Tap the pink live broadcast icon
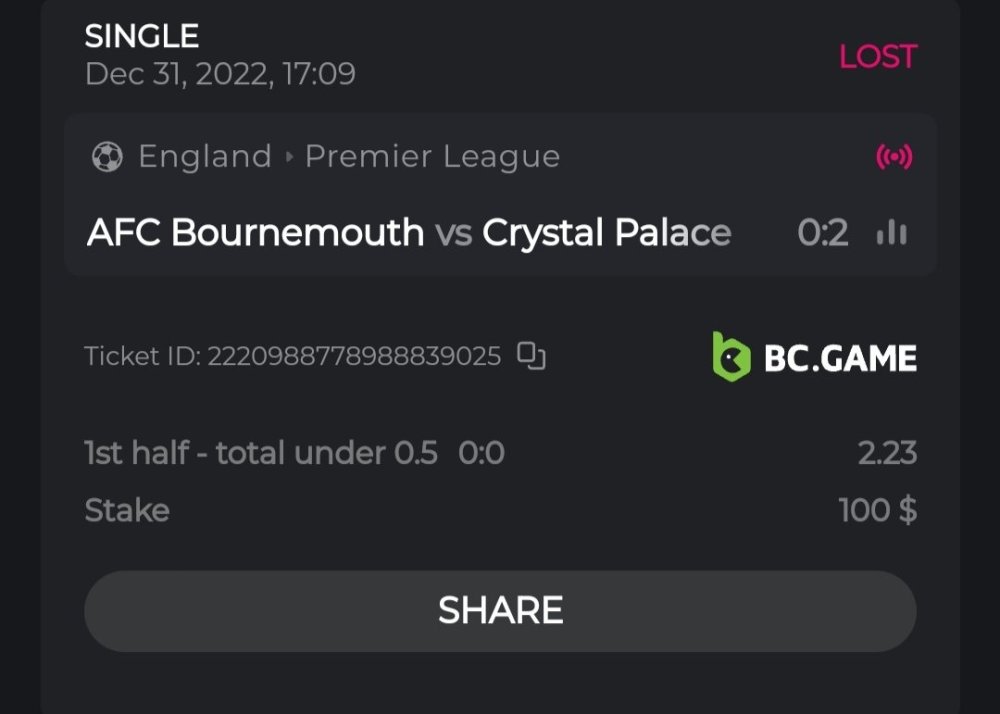 [x=894, y=157]
